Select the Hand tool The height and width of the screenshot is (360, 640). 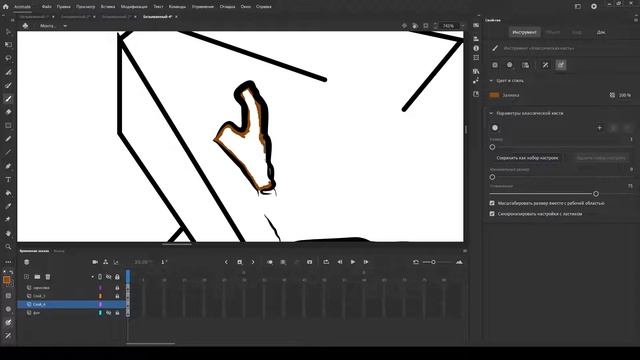point(8,233)
